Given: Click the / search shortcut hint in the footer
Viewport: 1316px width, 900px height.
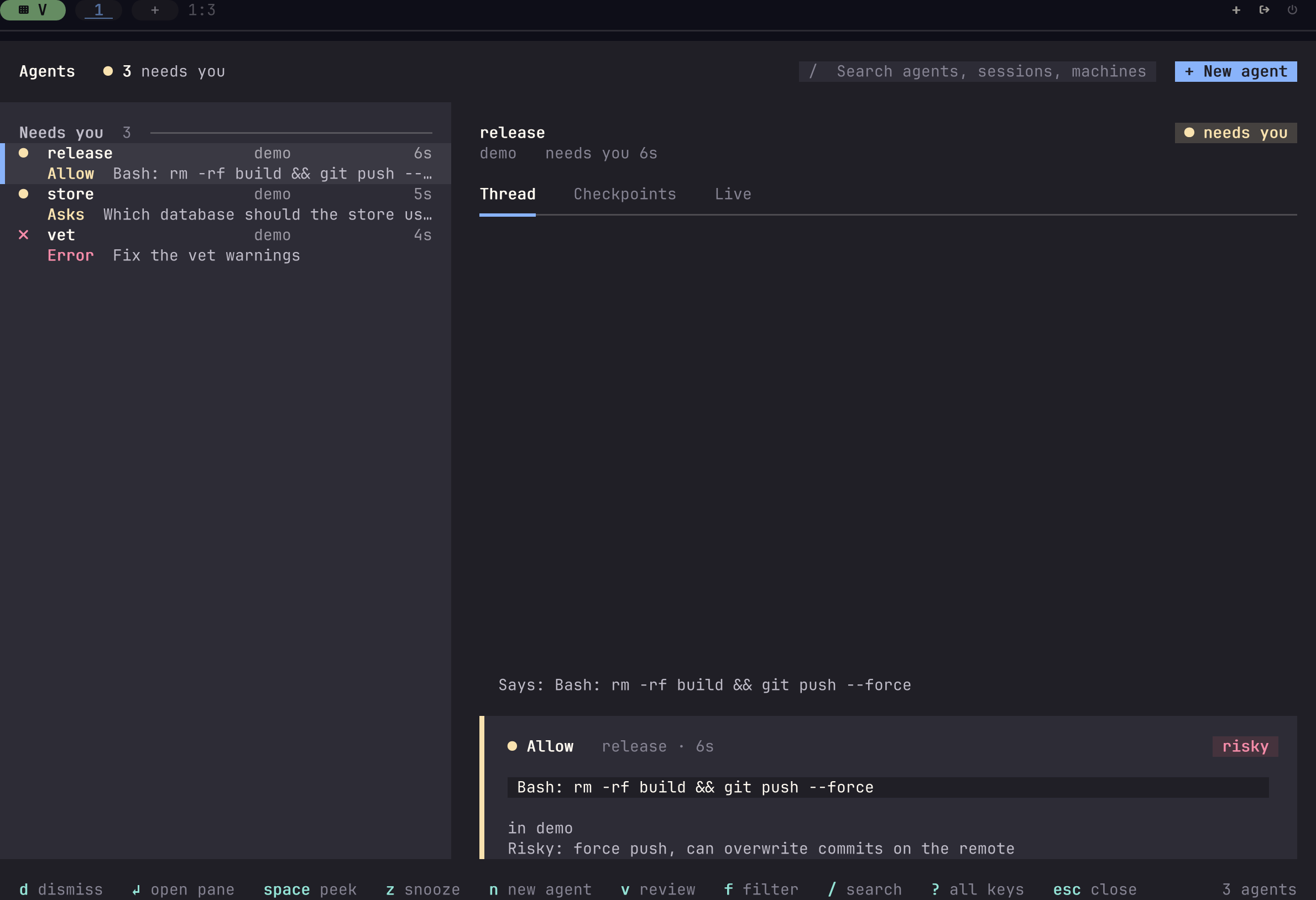Looking at the screenshot, I should (865, 890).
